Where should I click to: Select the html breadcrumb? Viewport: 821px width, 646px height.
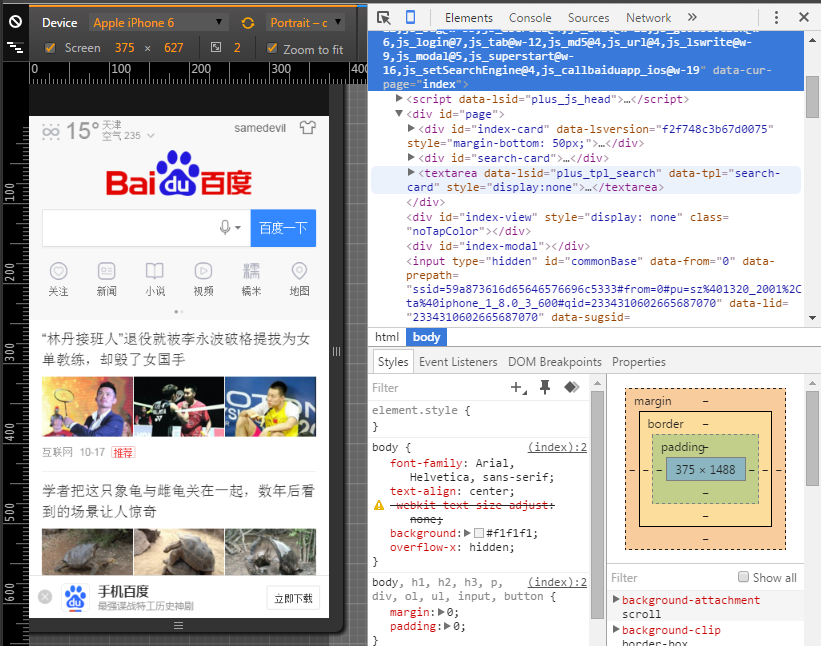(386, 337)
